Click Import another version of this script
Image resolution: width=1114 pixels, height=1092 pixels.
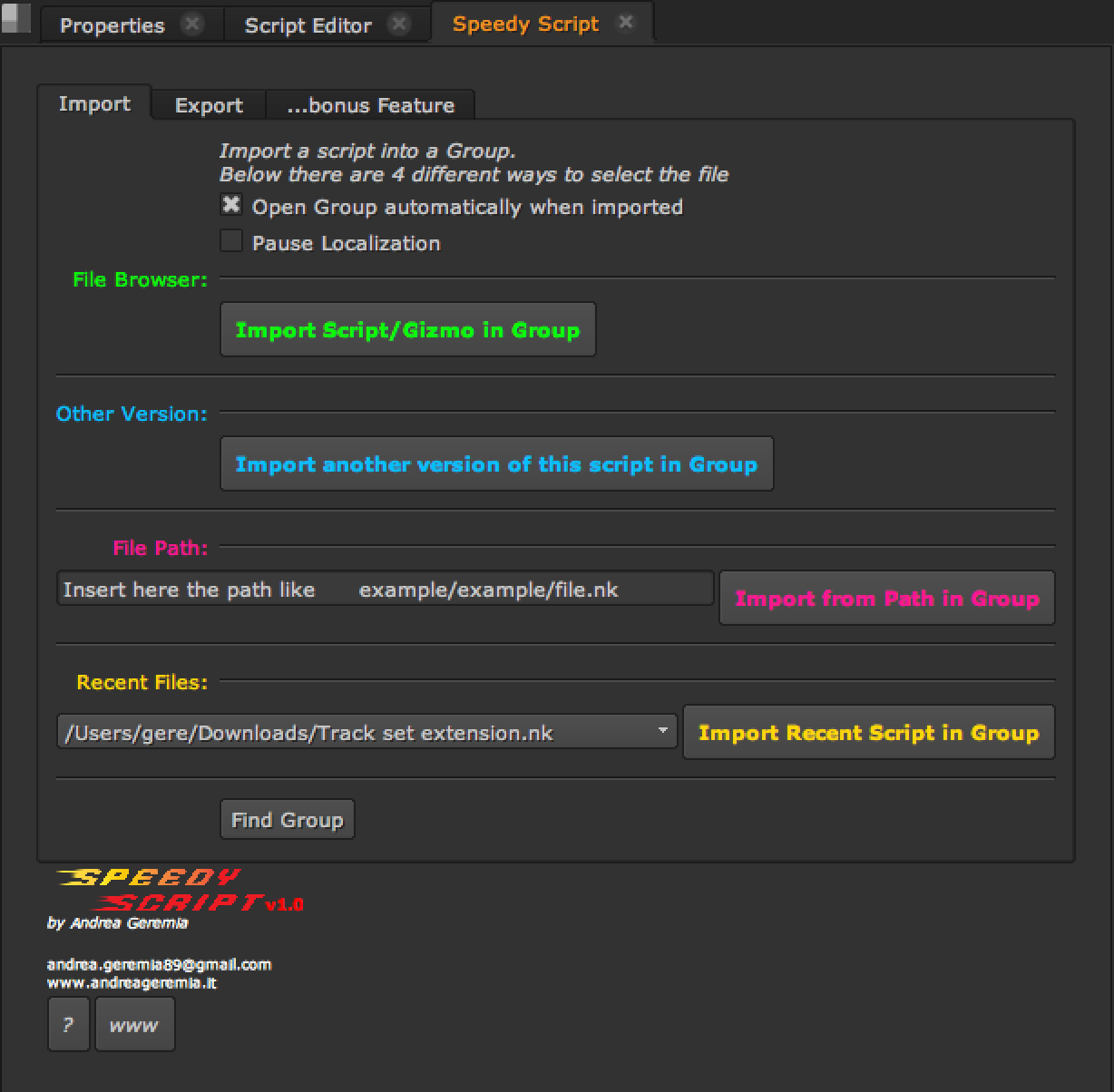click(495, 463)
